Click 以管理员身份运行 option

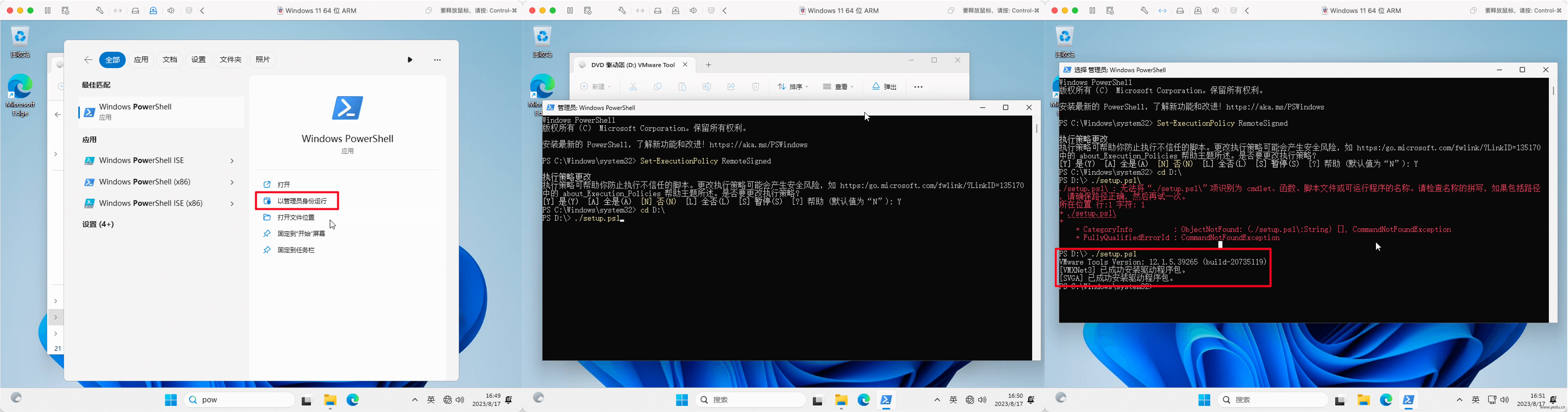[297, 201]
